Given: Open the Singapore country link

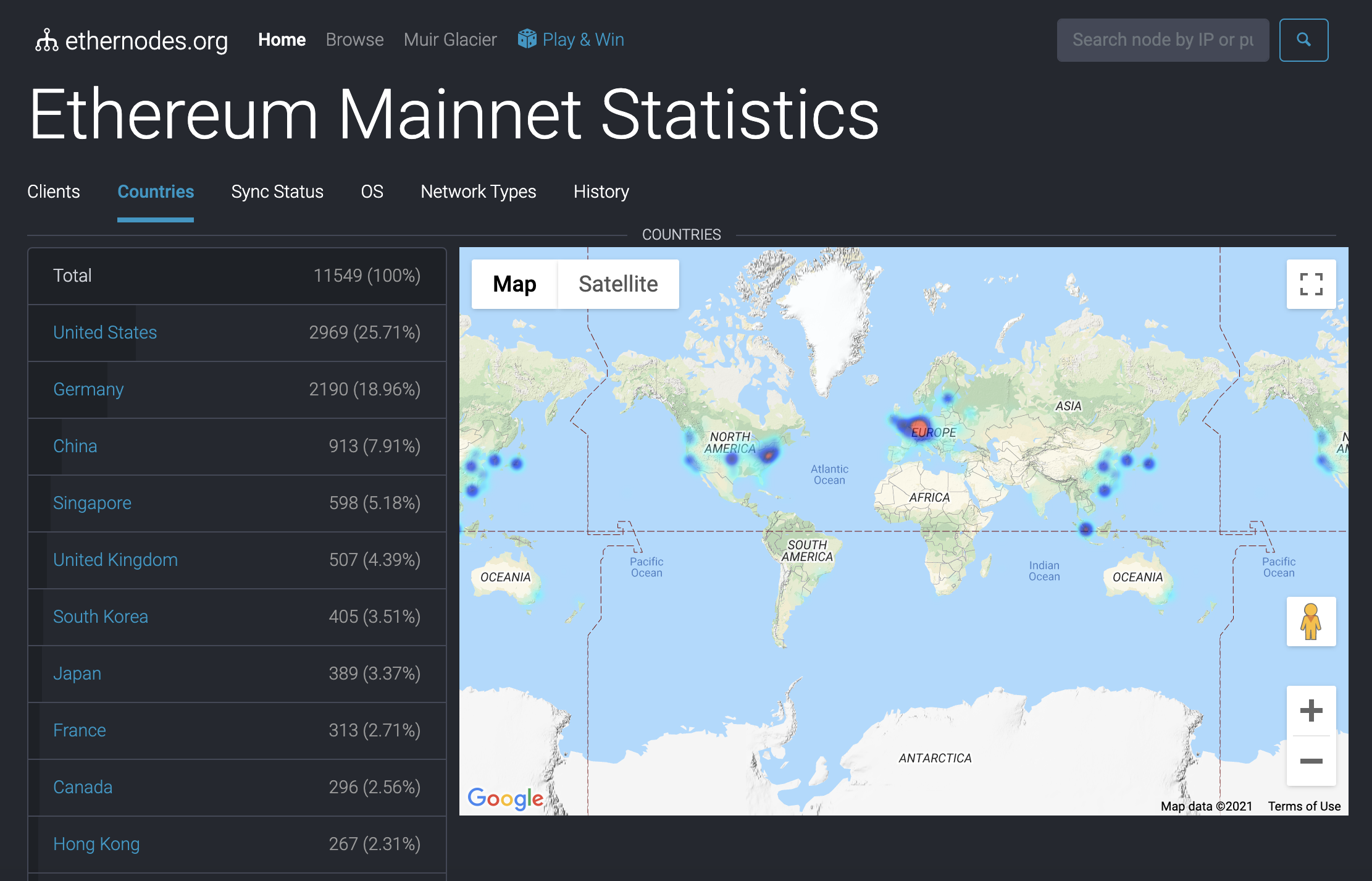Looking at the screenshot, I should 92,503.
